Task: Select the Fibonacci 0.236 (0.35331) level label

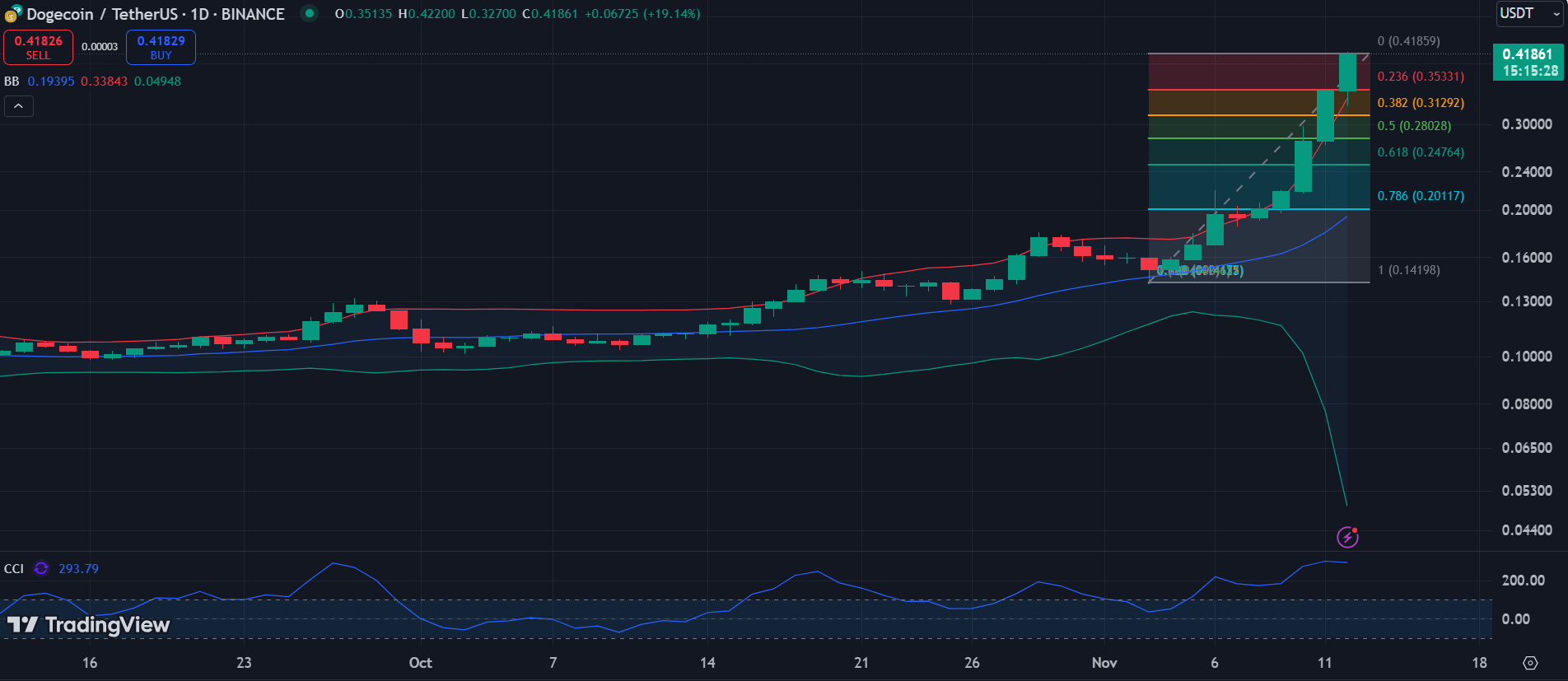Action: [1421, 77]
